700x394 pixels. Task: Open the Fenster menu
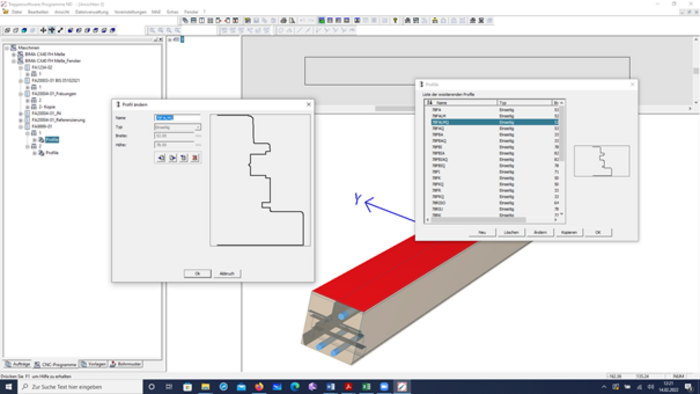pyautogui.click(x=191, y=12)
